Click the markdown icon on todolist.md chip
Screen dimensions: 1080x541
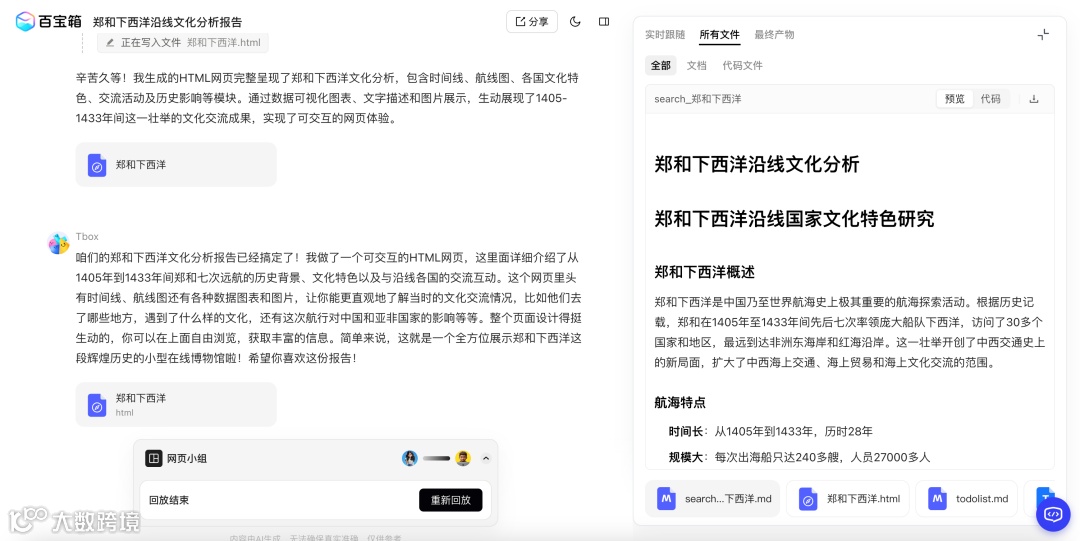click(x=937, y=498)
